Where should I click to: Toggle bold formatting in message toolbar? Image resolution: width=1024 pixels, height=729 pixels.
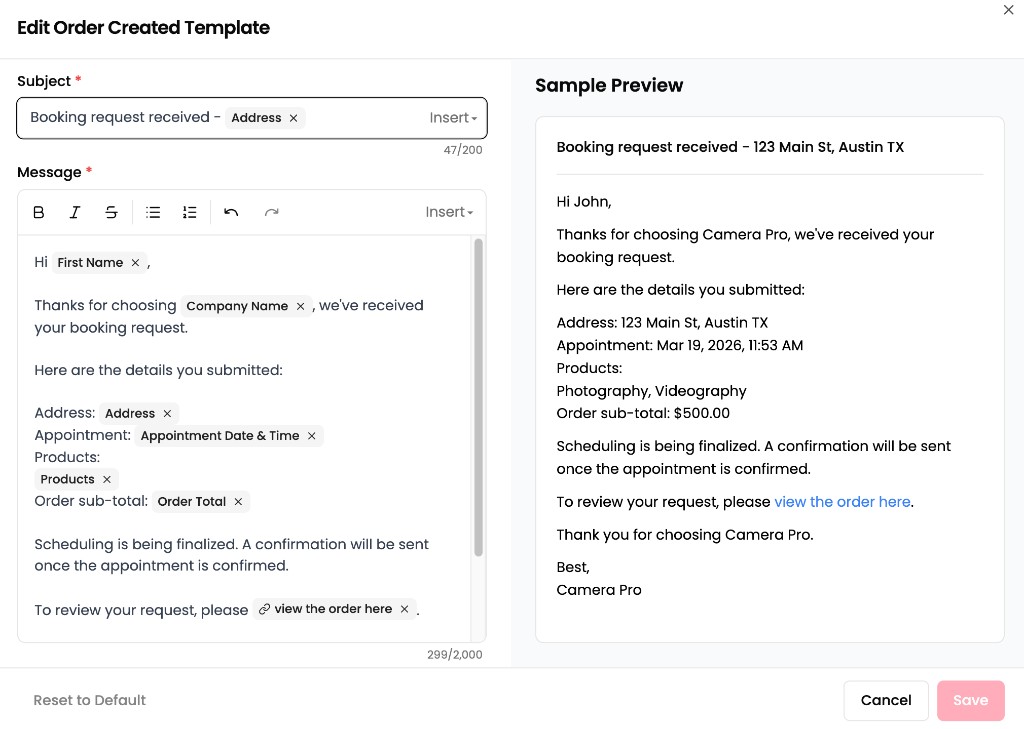pyautogui.click(x=39, y=212)
